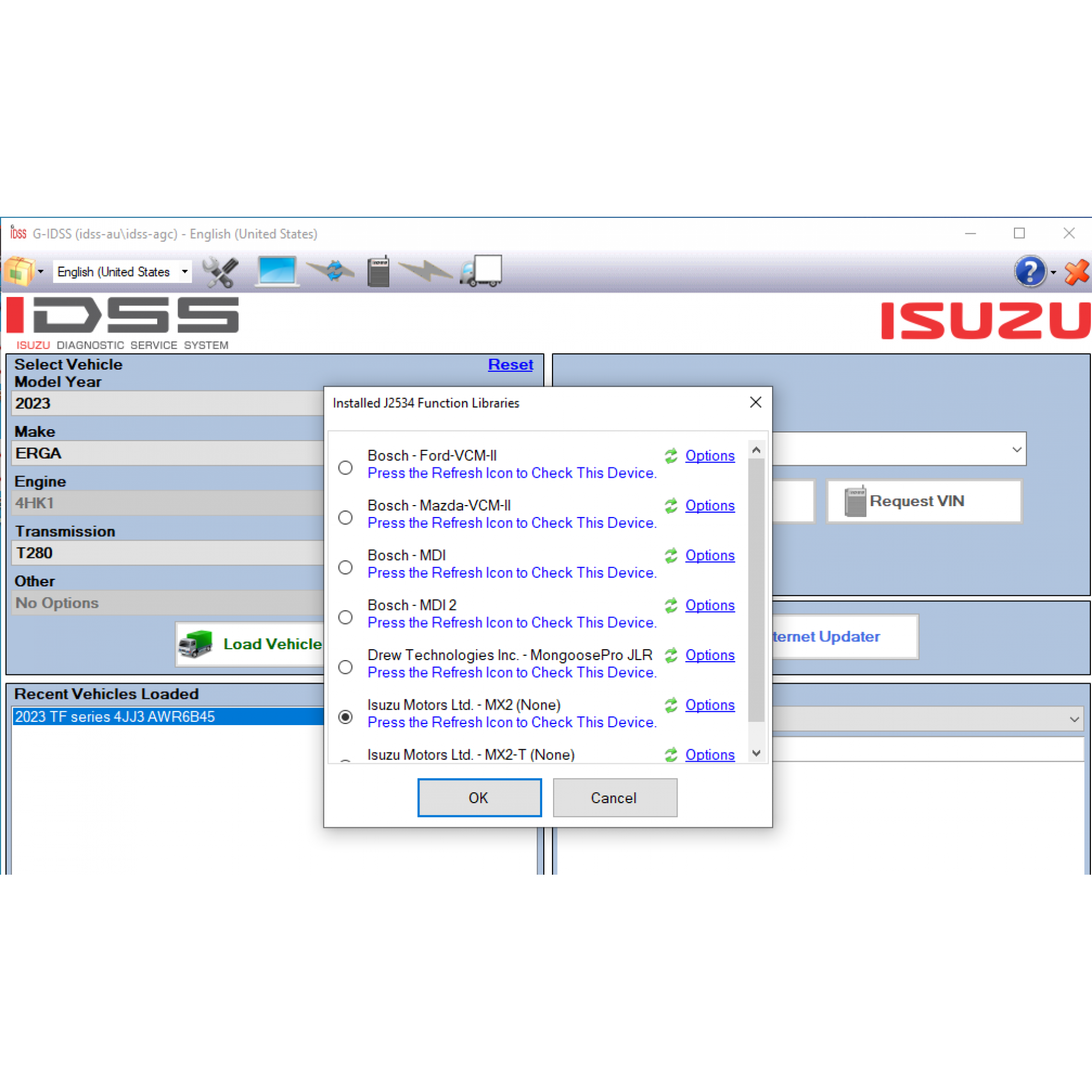Click the Transmission field showing T280

pyautogui.click(x=168, y=553)
